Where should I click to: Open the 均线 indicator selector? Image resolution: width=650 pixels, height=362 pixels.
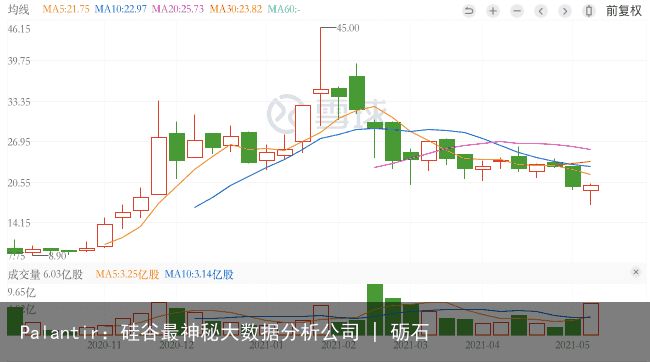coord(19,9)
